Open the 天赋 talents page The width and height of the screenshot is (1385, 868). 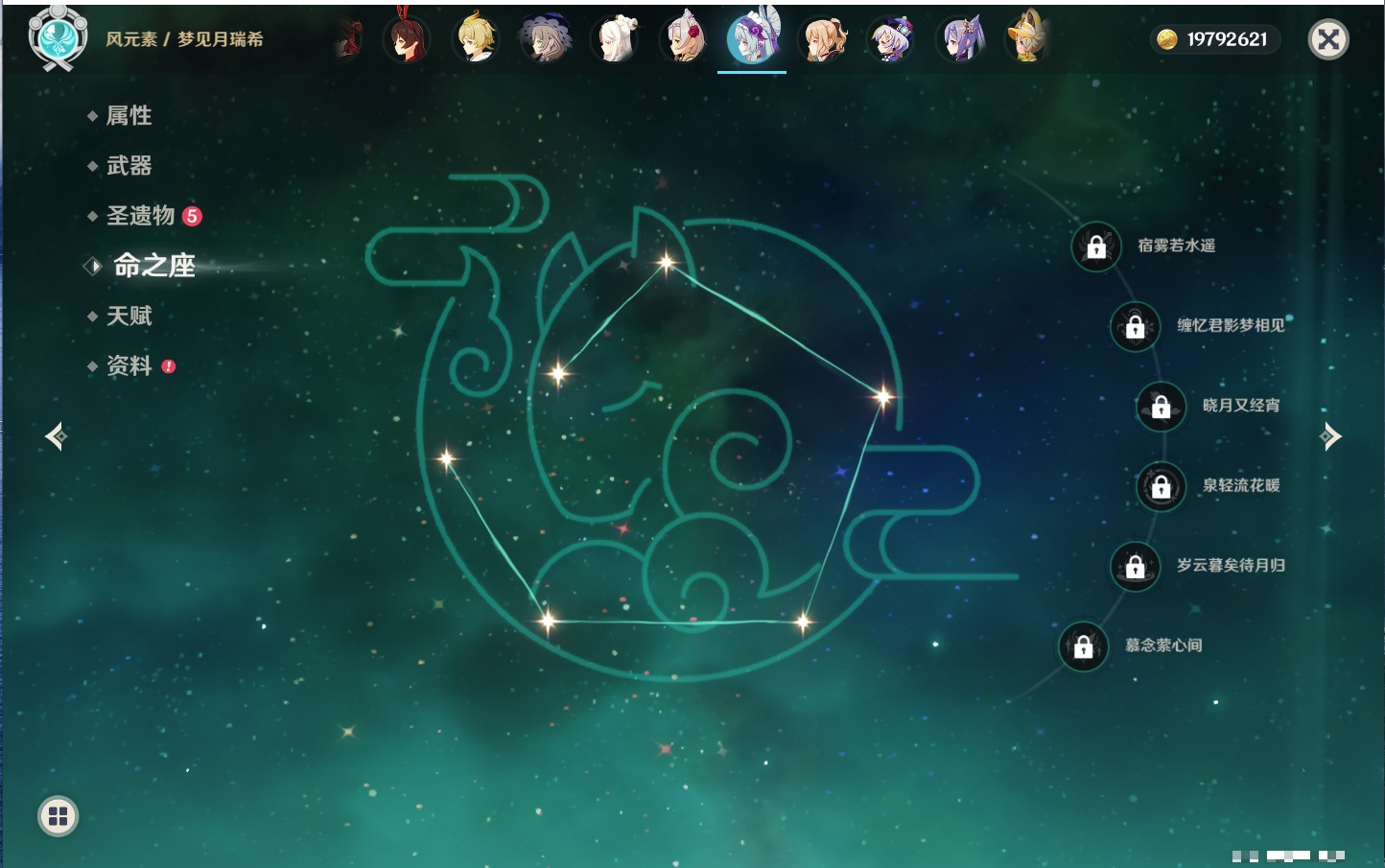pyautogui.click(x=129, y=316)
